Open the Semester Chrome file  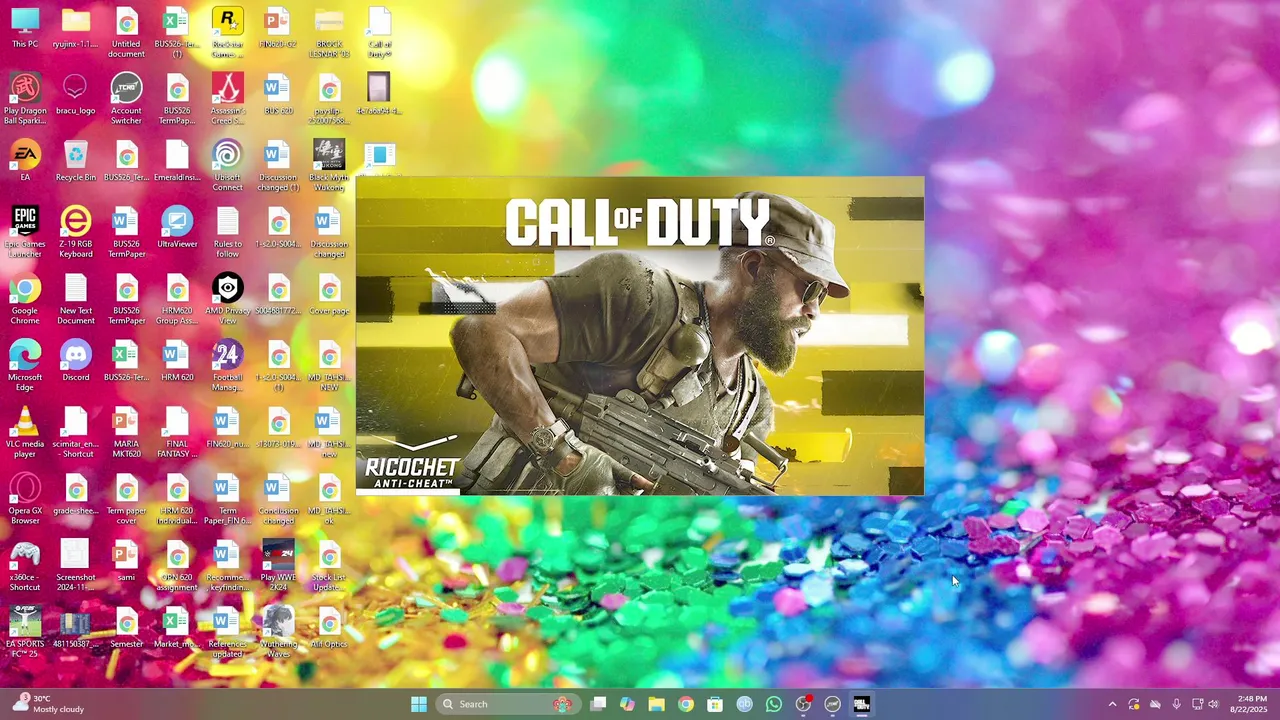126,629
